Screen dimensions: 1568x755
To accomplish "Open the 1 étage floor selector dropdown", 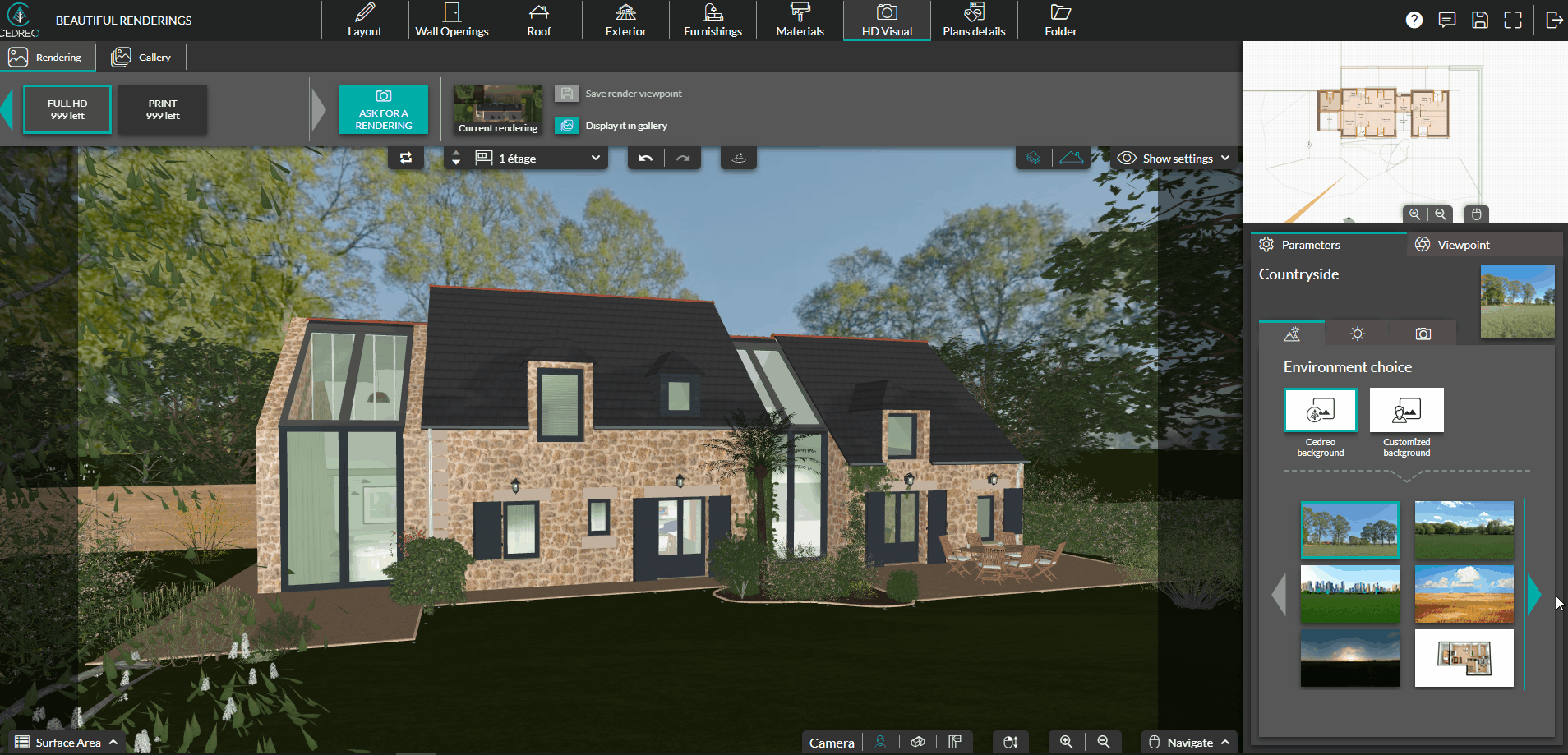I will tap(538, 158).
